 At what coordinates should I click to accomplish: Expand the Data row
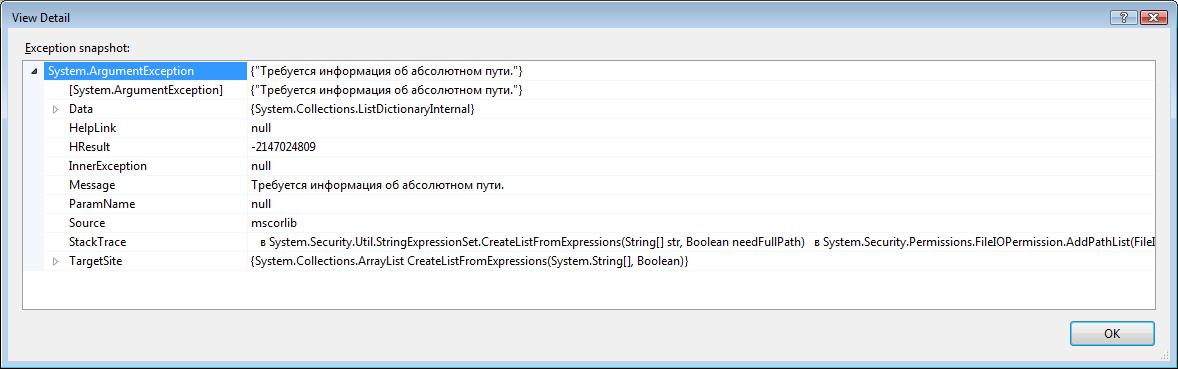coord(55,110)
